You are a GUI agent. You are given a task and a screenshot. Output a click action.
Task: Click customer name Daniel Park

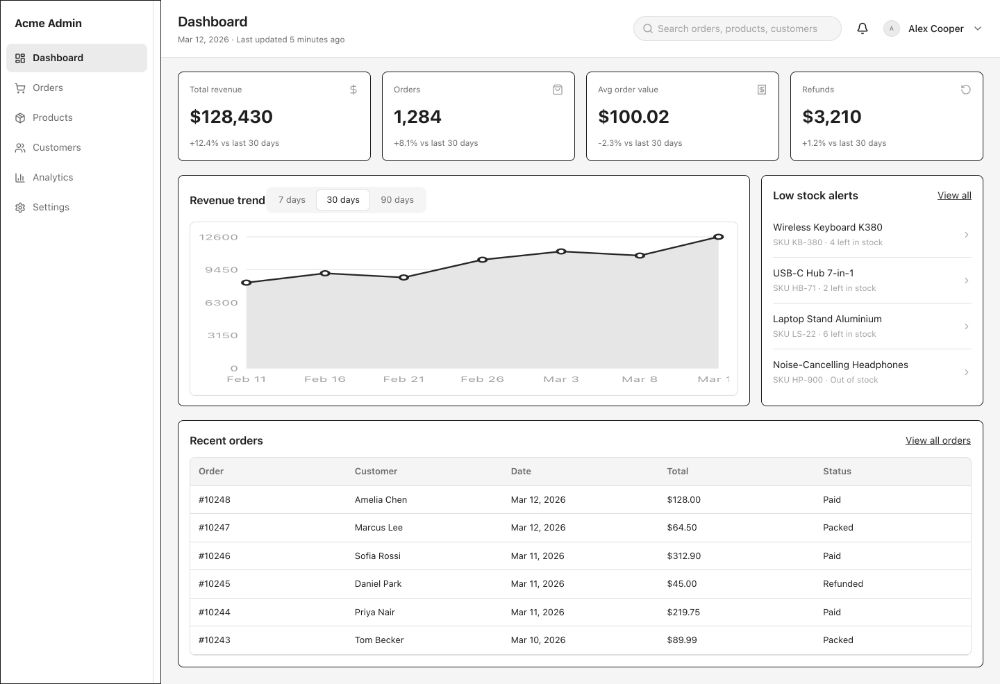coord(378,584)
